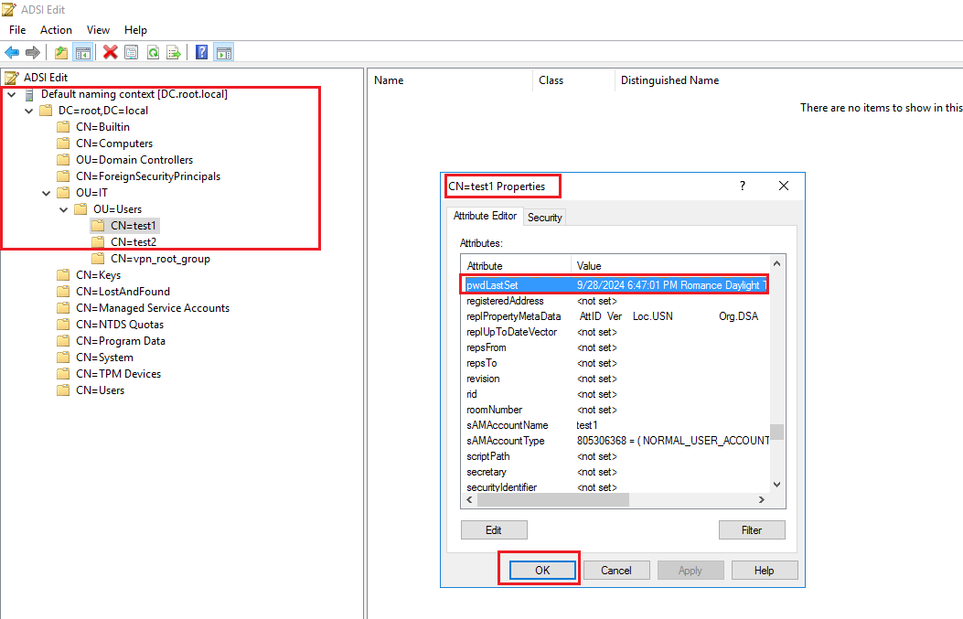Open the Action menu
Viewport: 963px width, 619px height.
point(56,30)
